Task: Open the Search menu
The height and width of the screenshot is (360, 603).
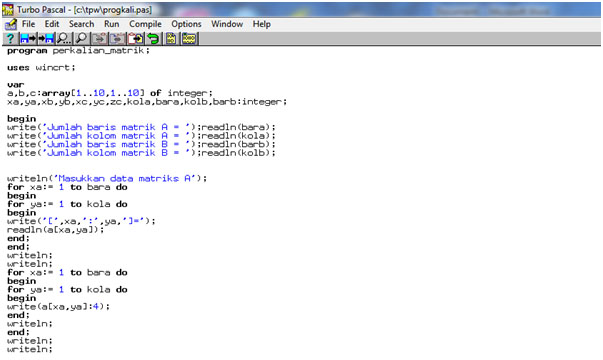Action: 81,24
